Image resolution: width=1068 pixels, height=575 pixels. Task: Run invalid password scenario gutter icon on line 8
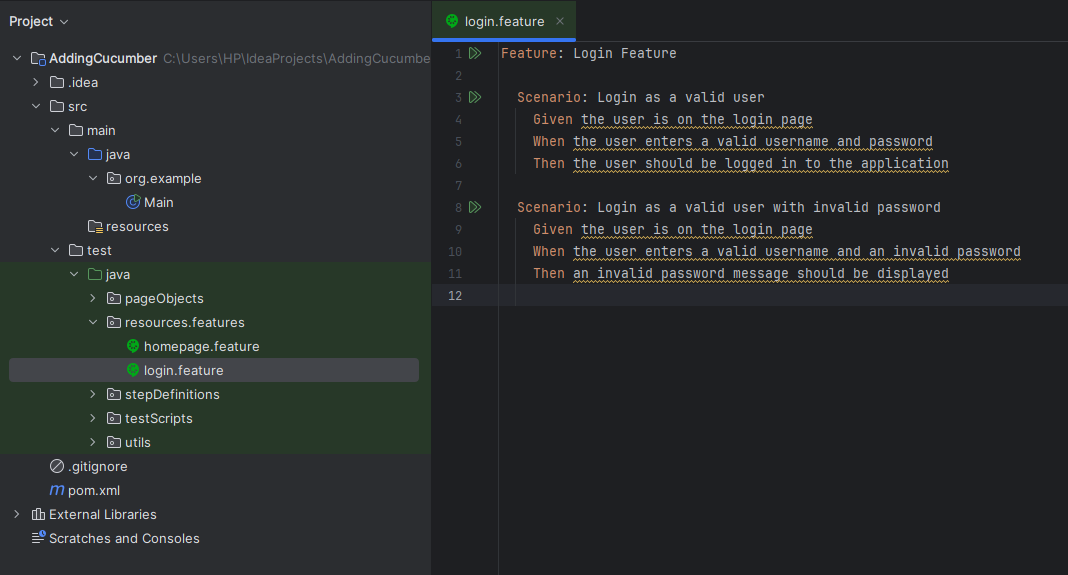coord(475,207)
